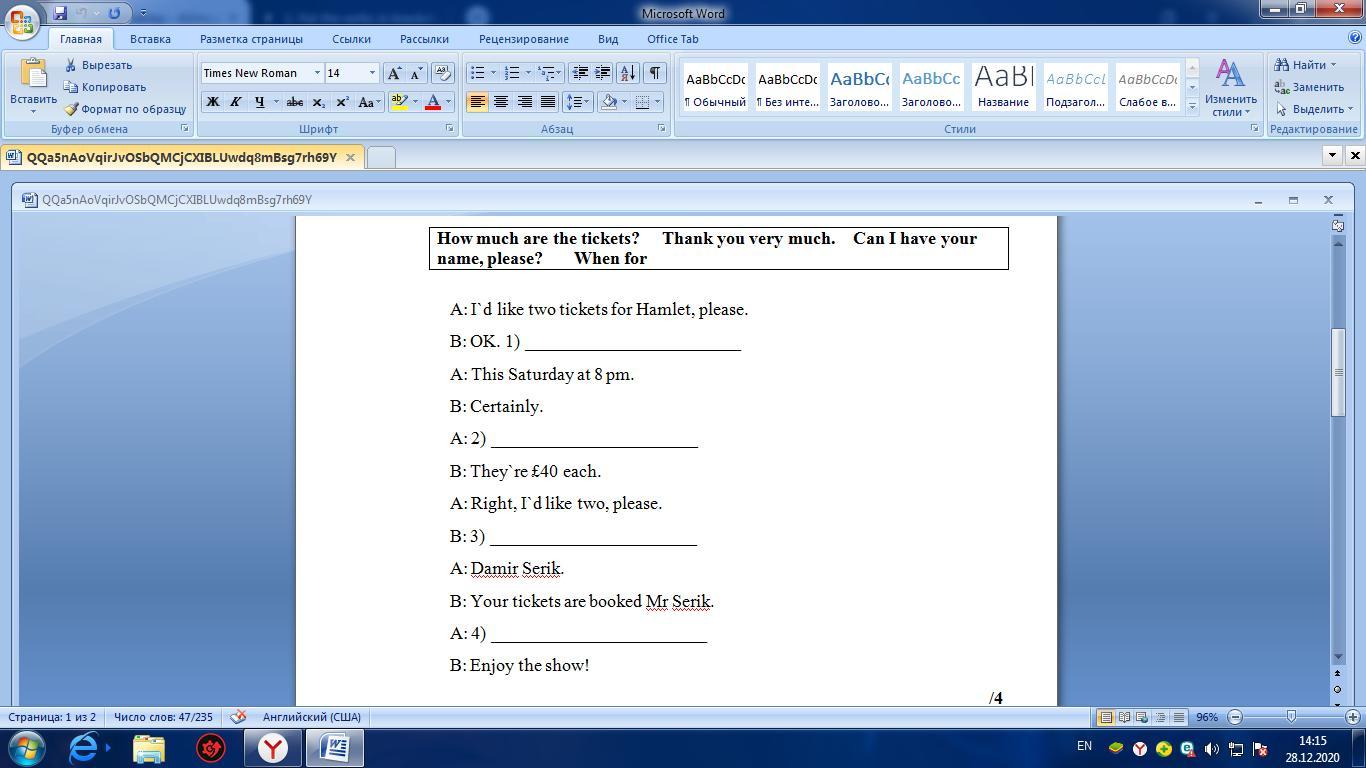
Task: Cut selection with Вырезать
Action: click(x=98, y=65)
